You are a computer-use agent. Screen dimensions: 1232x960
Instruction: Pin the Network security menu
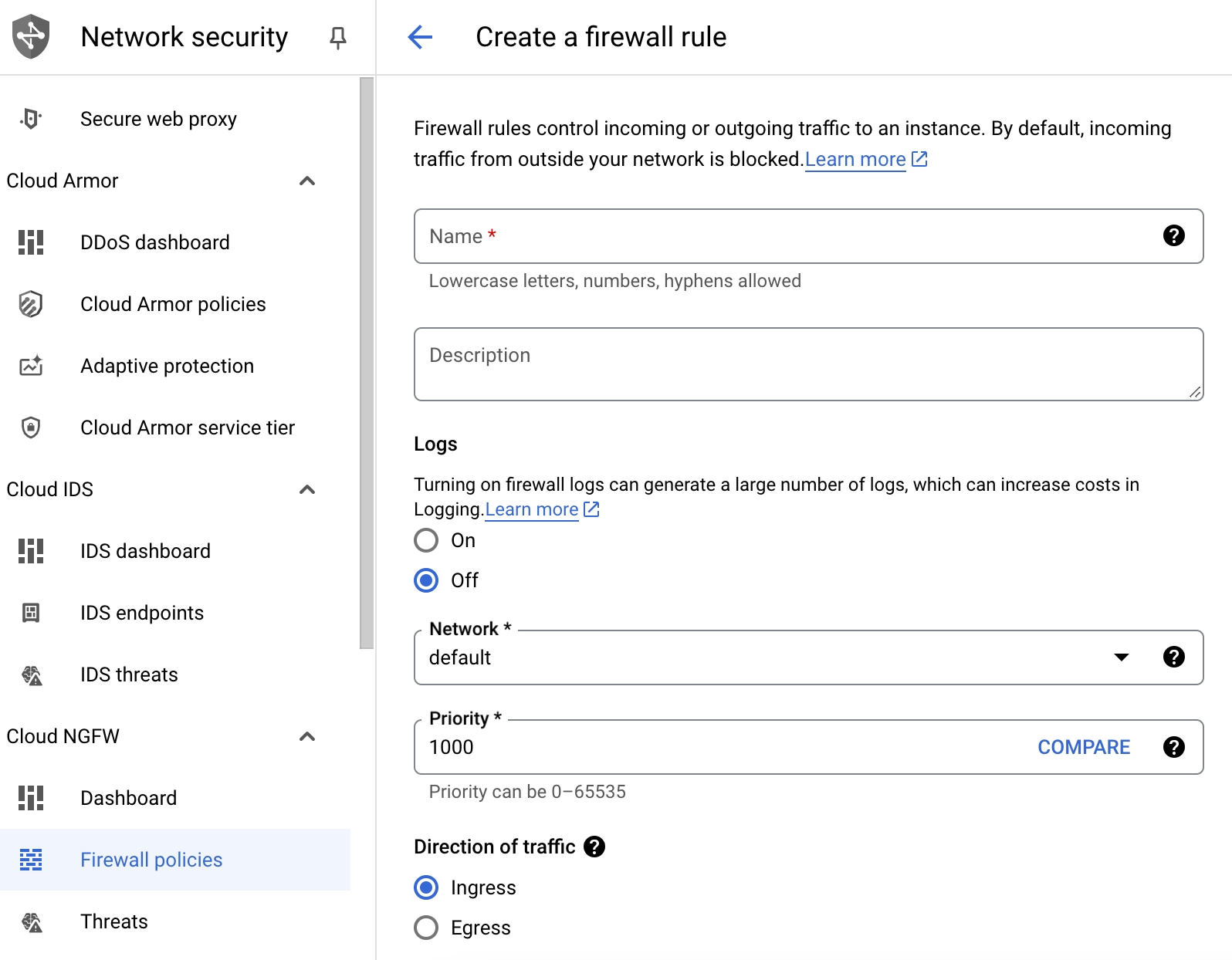pyautogui.click(x=337, y=37)
